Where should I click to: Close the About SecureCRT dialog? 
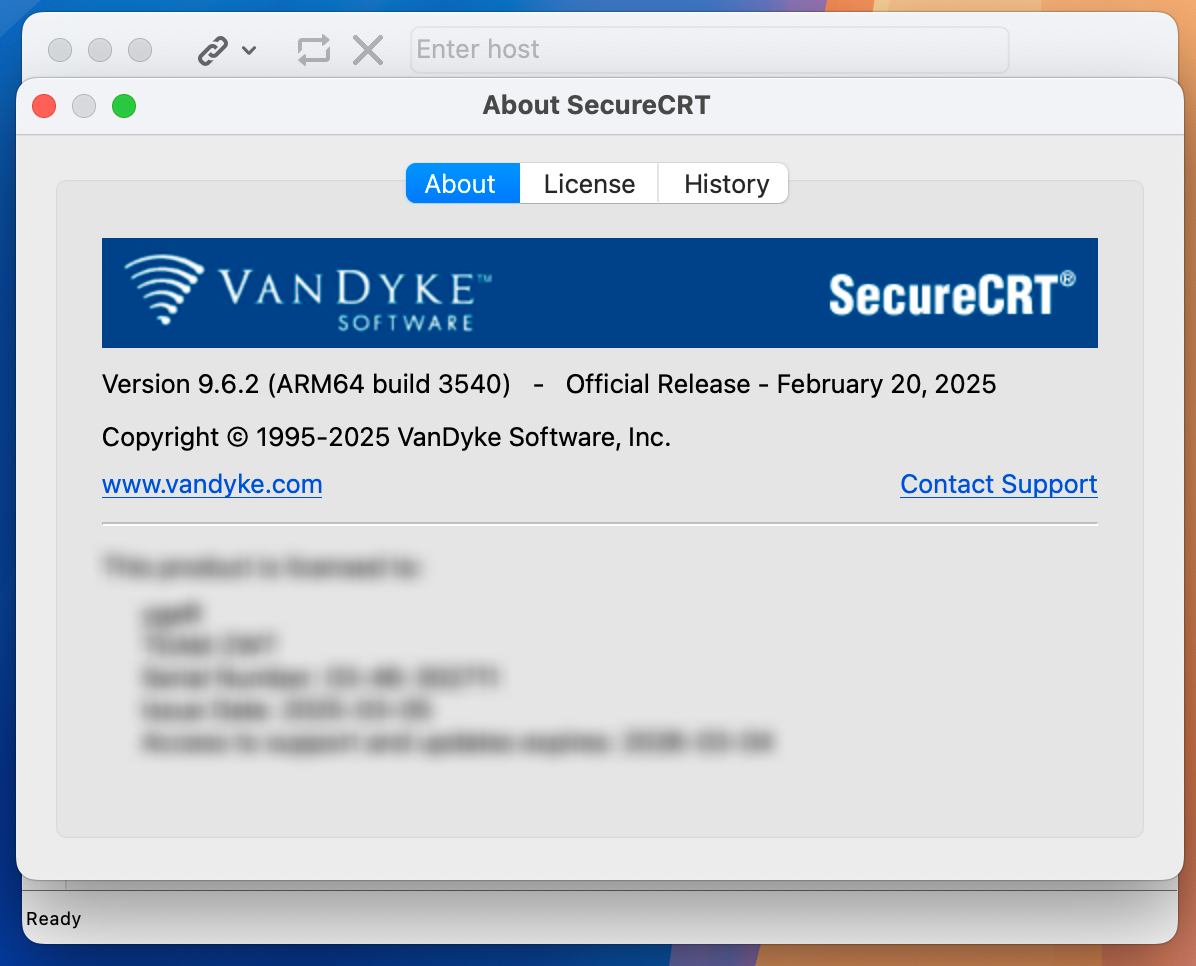pos(44,105)
